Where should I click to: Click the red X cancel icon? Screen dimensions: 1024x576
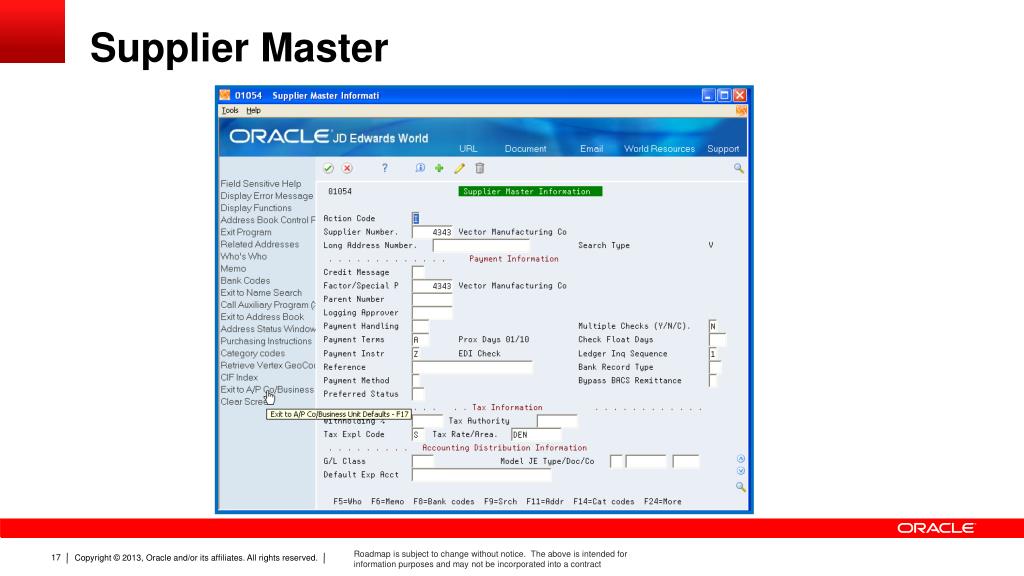[347, 168]
